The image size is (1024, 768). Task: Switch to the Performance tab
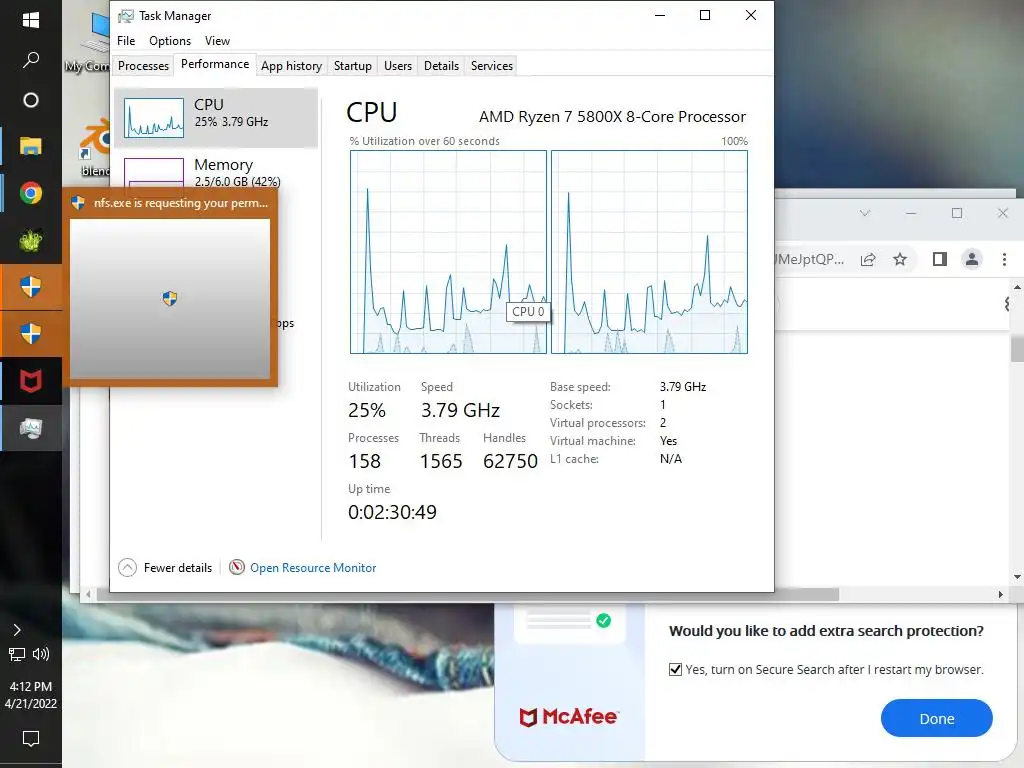coord(215,64)
